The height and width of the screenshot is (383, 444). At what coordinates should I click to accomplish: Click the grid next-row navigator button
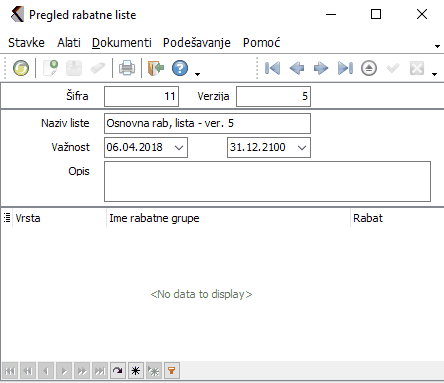tap(64, 371)
